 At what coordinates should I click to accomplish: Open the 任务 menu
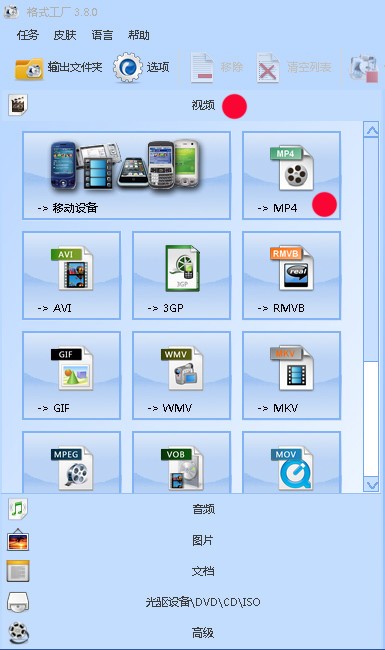(27, 35)
